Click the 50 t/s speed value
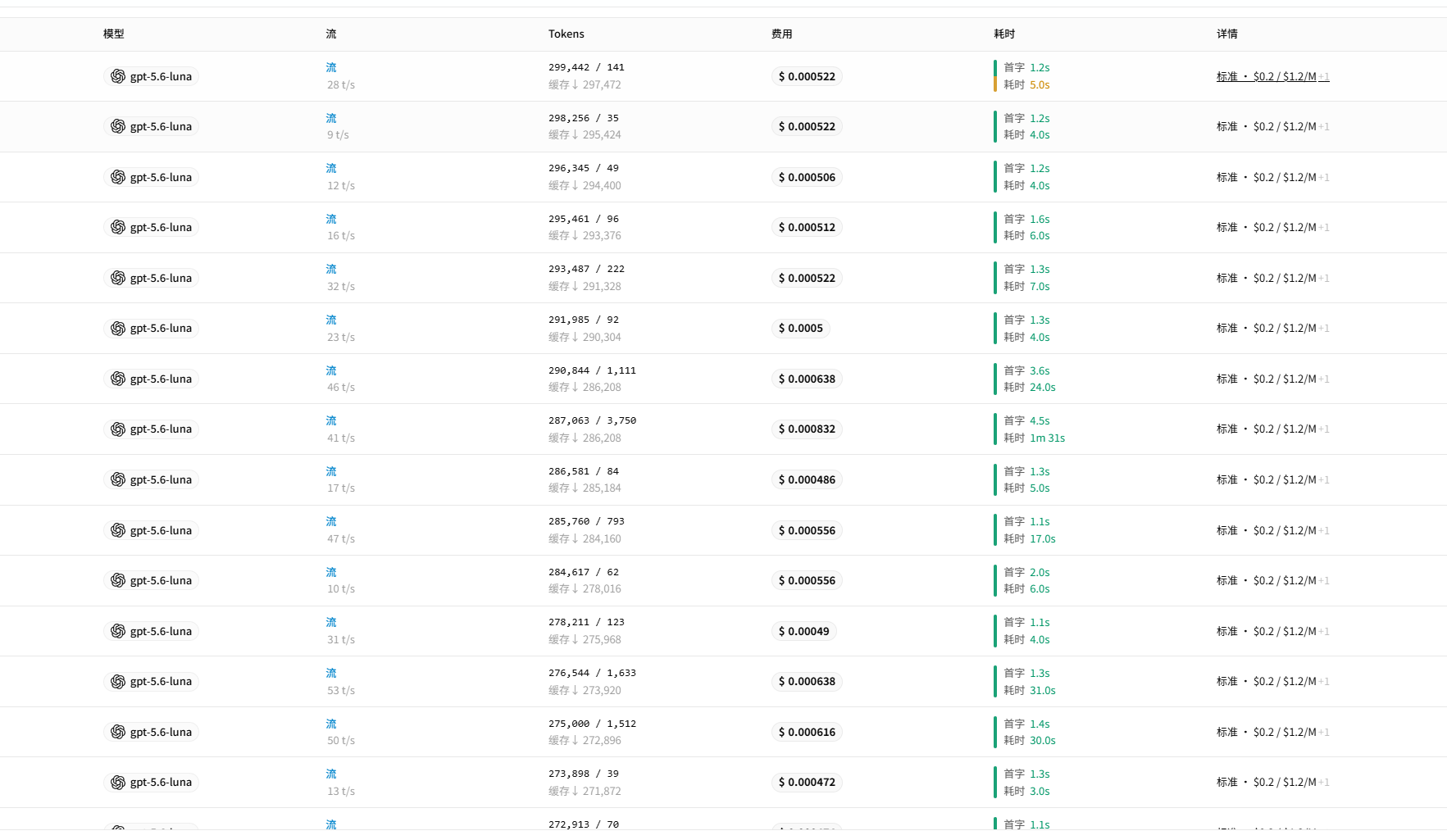This screenshot has width=1447, height=840. [341, 740]
